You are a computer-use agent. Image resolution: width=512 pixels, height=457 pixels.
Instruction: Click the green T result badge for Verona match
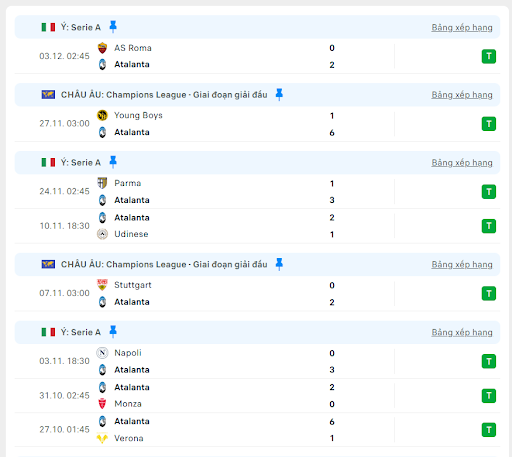(x=489, y=430)
